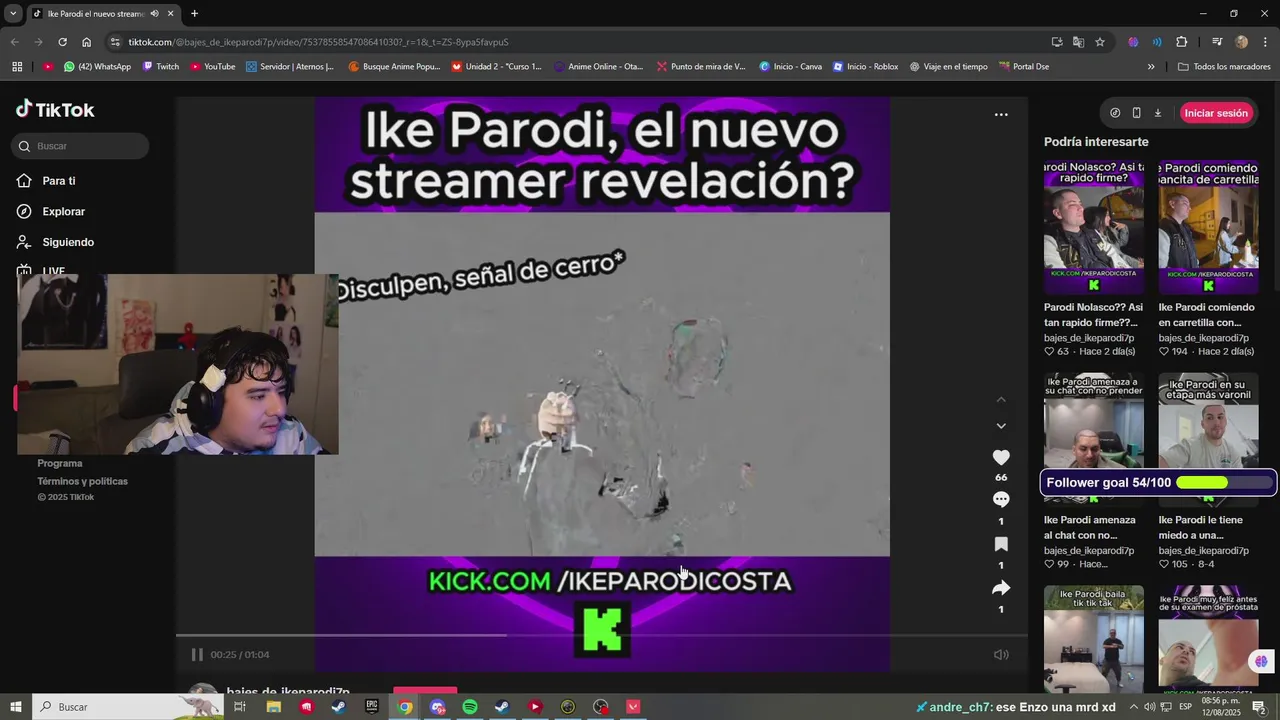Open Inicio - Roblox bookmark
Image resolution: width=1280 pixels, height=720 pixels.
click(865, 67)
